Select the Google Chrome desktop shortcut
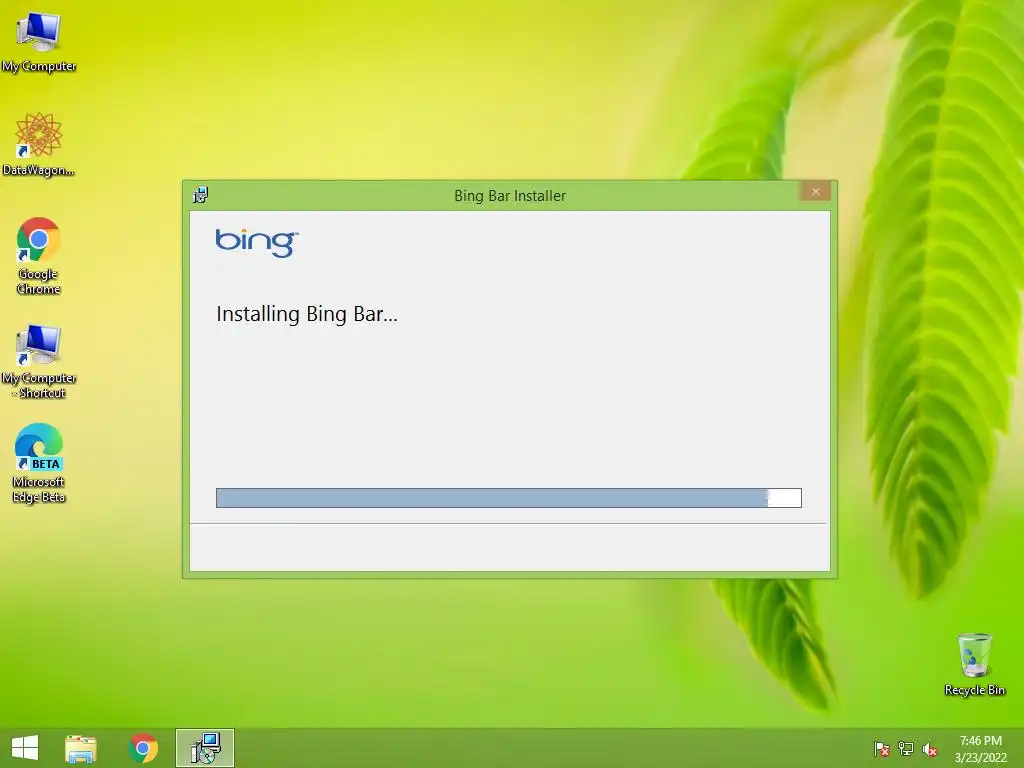Image resolution: width=1024 pixels, height=768 pixels. [39, 255]
